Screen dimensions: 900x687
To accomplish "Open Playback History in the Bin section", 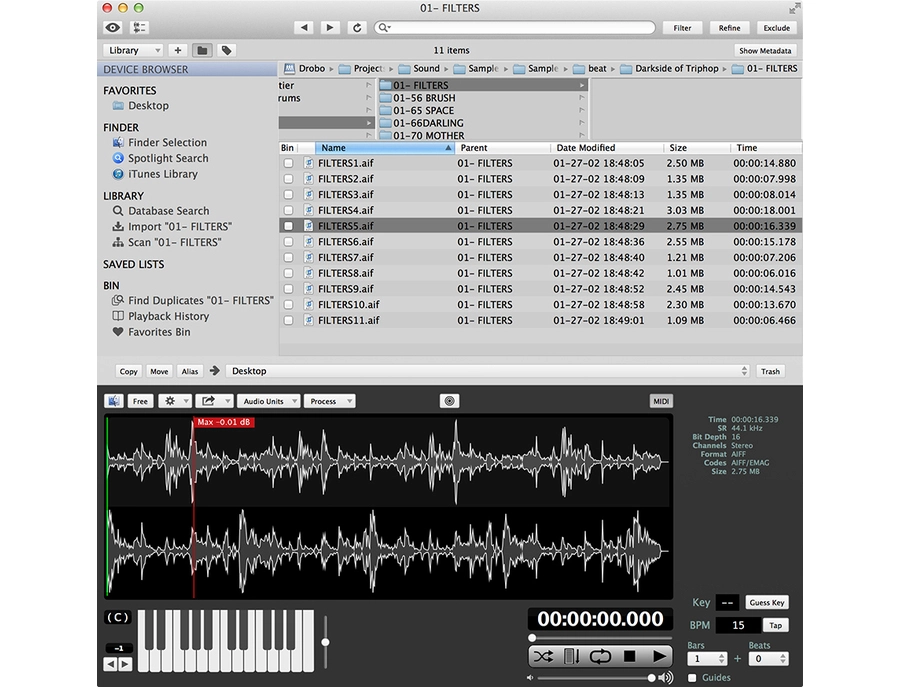I will coord(168,316).
